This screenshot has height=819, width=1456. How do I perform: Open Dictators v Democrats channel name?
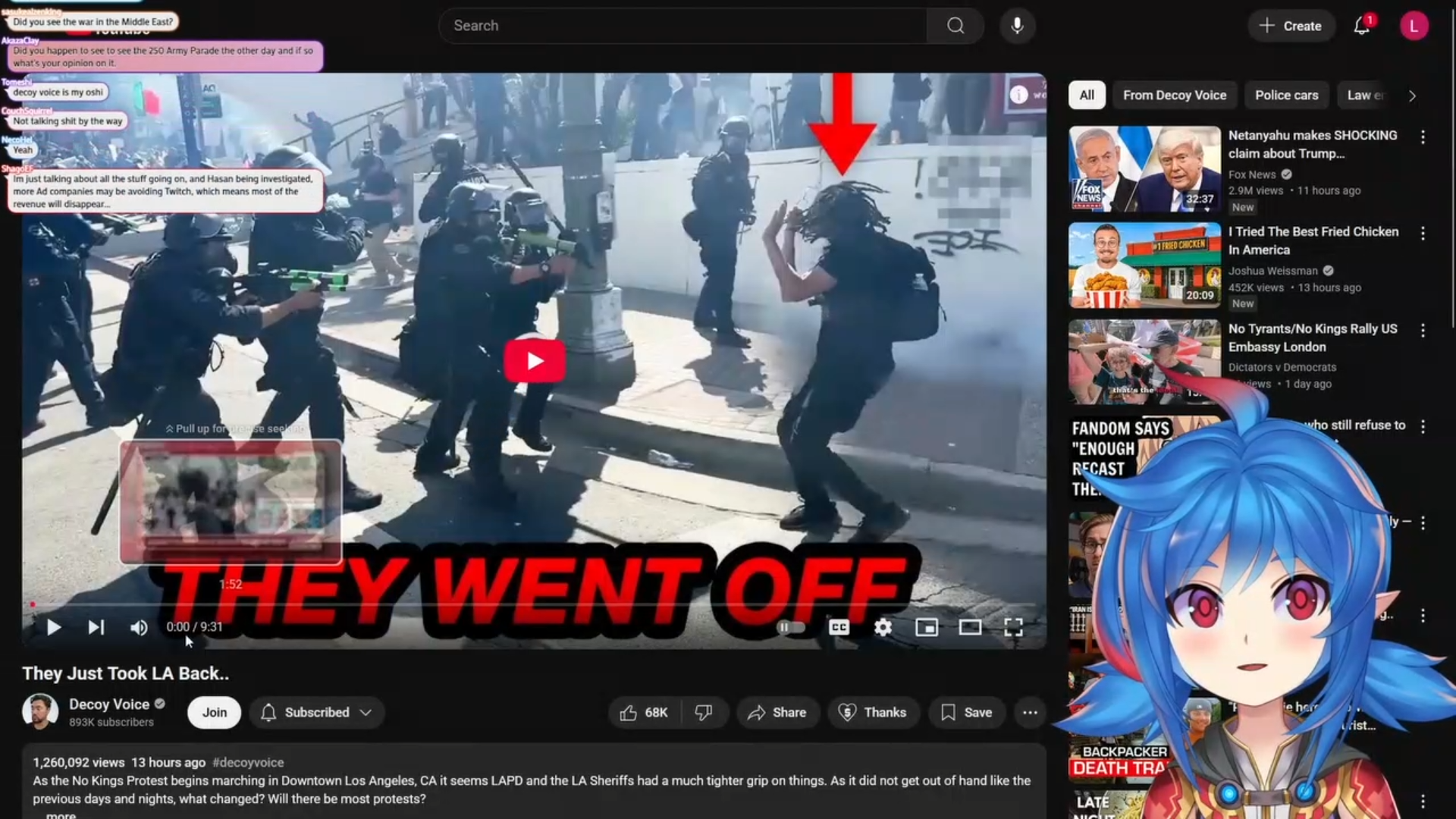click(x=1282, y=367)
